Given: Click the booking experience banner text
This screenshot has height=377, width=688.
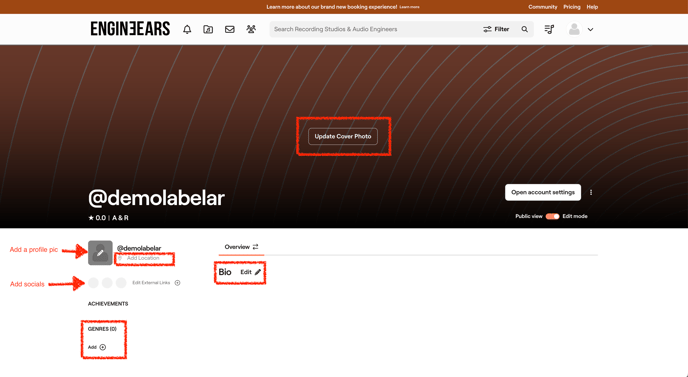Looking at the screenshot, I should (332, 7).
